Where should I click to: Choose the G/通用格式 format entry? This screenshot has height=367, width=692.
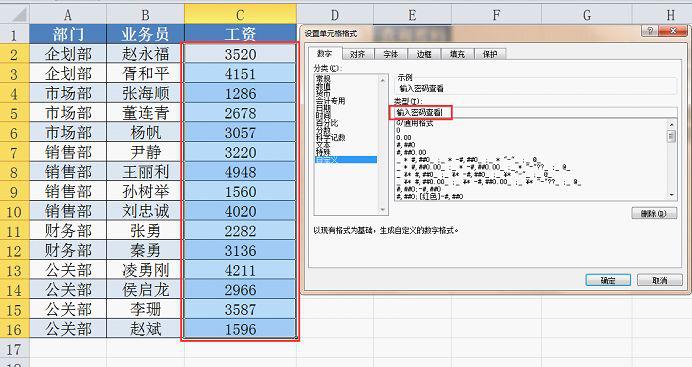point(415,123)
